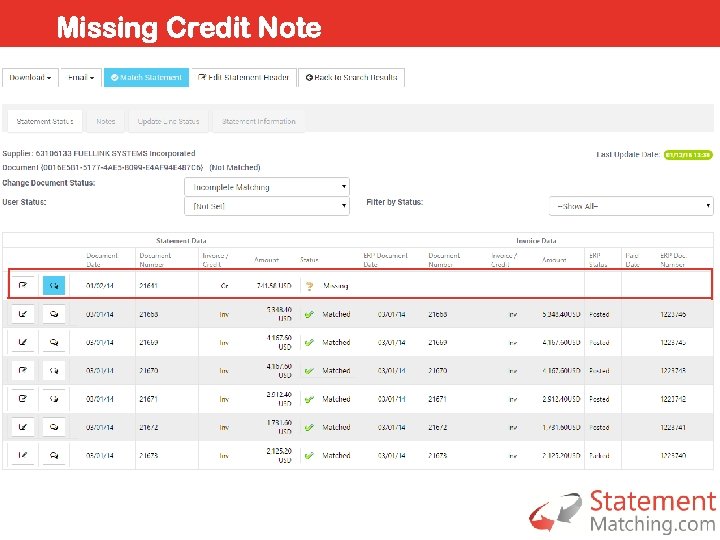
Task: Open the Download dropdown button
Action: pos(30,78)
